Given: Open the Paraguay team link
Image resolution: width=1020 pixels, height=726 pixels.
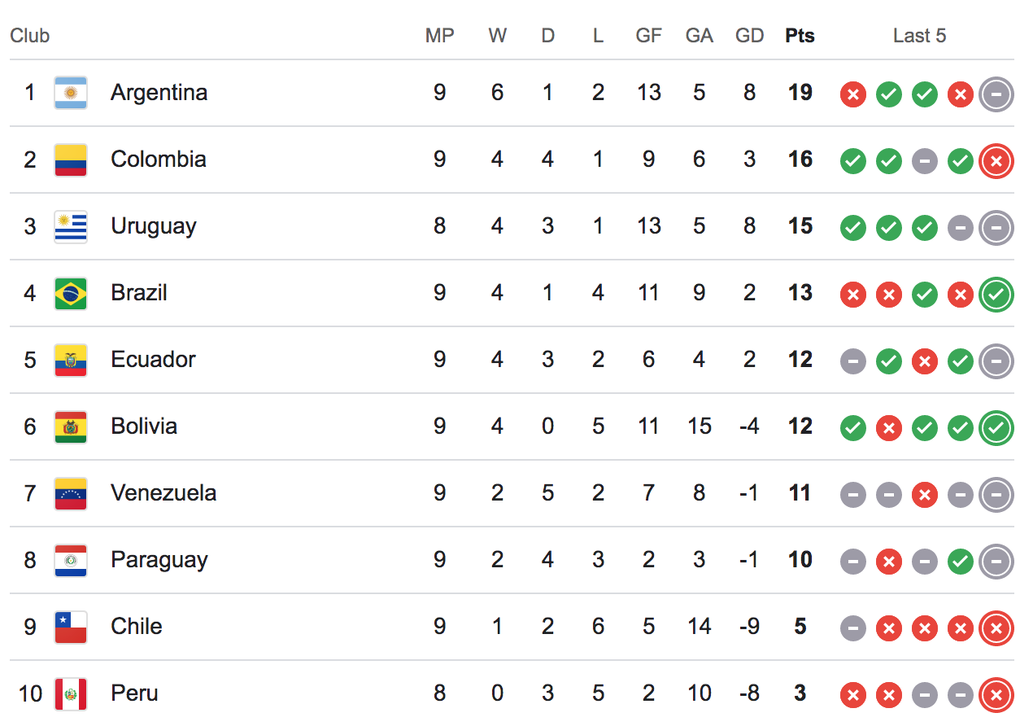Looking at the screenshot, I should coord(159,560).
